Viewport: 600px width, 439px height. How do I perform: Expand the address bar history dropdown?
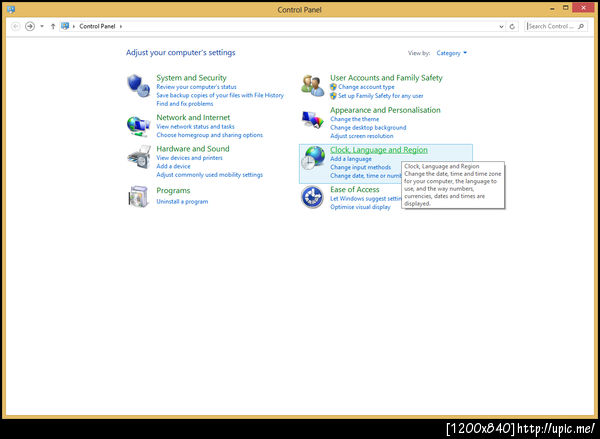click(x=501, y=26)
